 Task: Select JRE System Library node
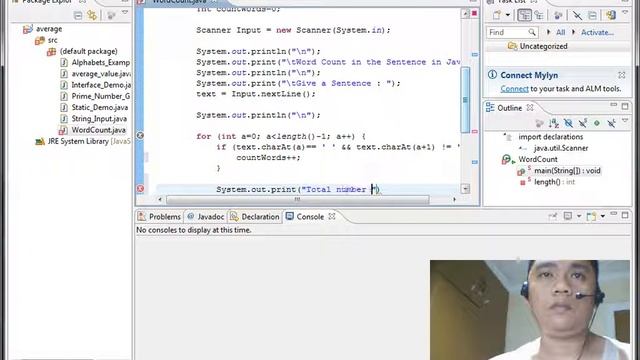tap(89, 141)
